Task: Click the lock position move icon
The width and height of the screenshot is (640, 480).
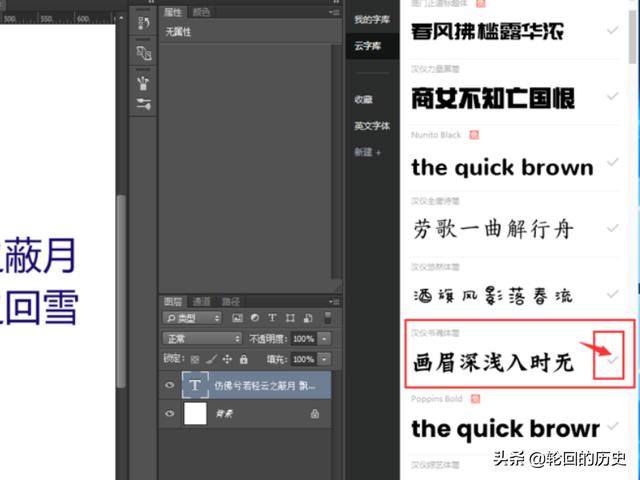Action: point(227,359)
